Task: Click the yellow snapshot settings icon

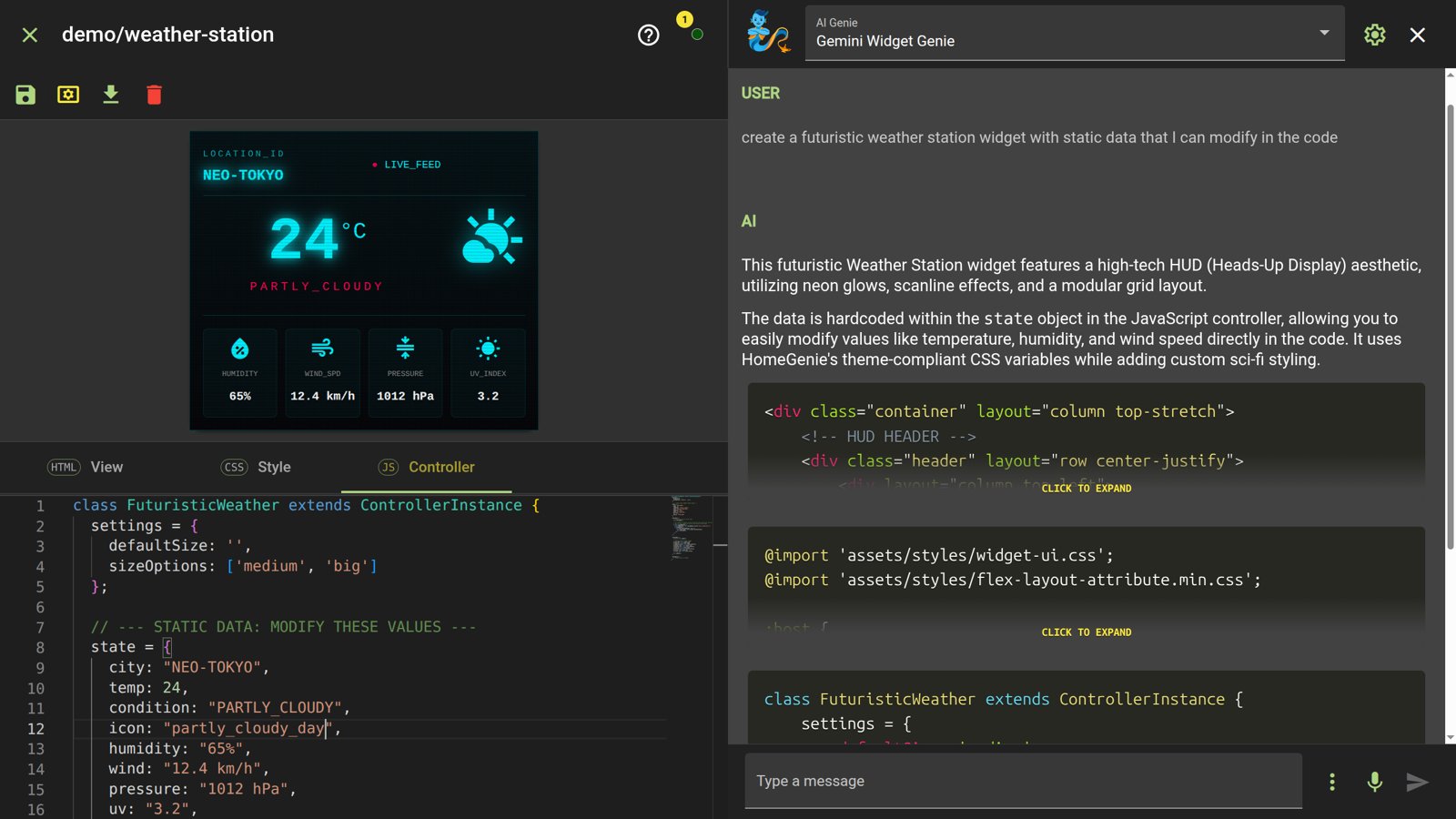Action: (68, 95)
